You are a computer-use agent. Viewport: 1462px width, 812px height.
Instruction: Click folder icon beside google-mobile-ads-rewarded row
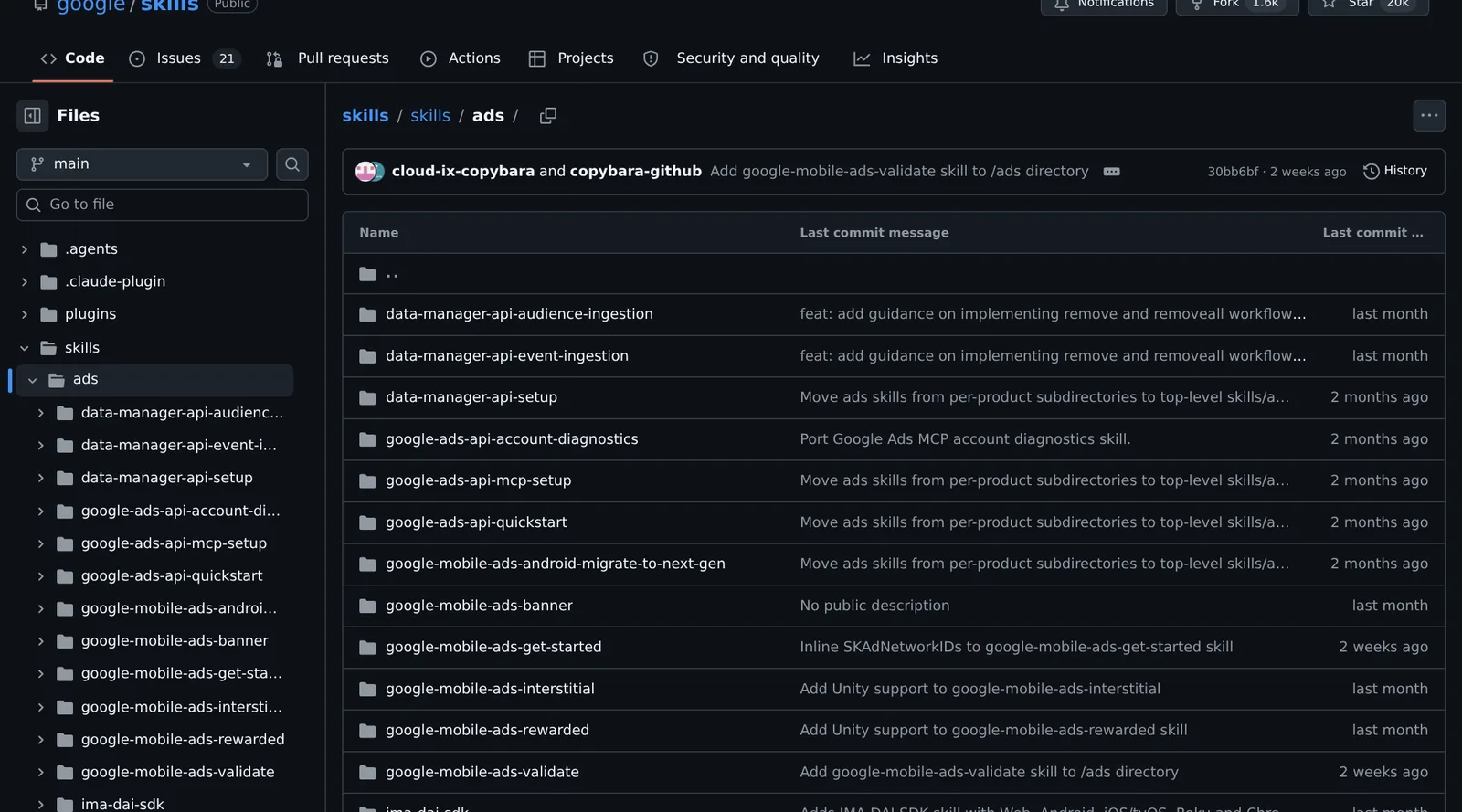[x=367, y=731]
